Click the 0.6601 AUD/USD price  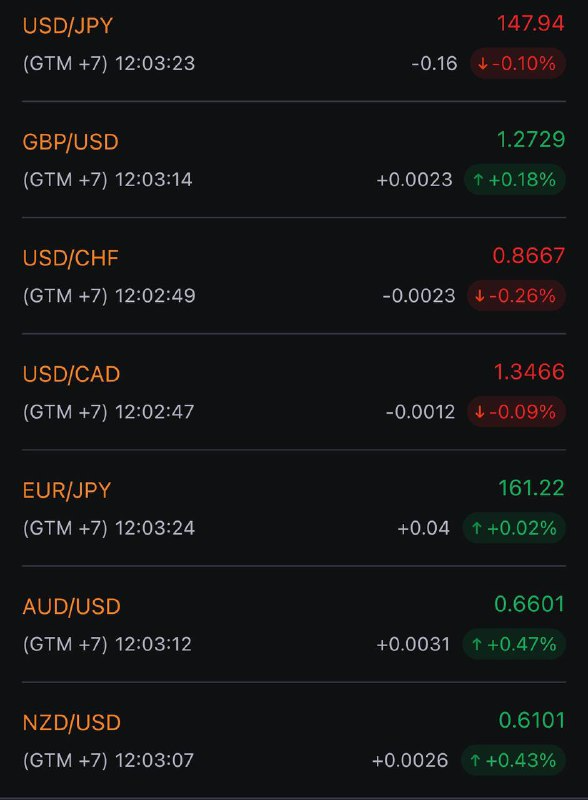coord(529,604)
